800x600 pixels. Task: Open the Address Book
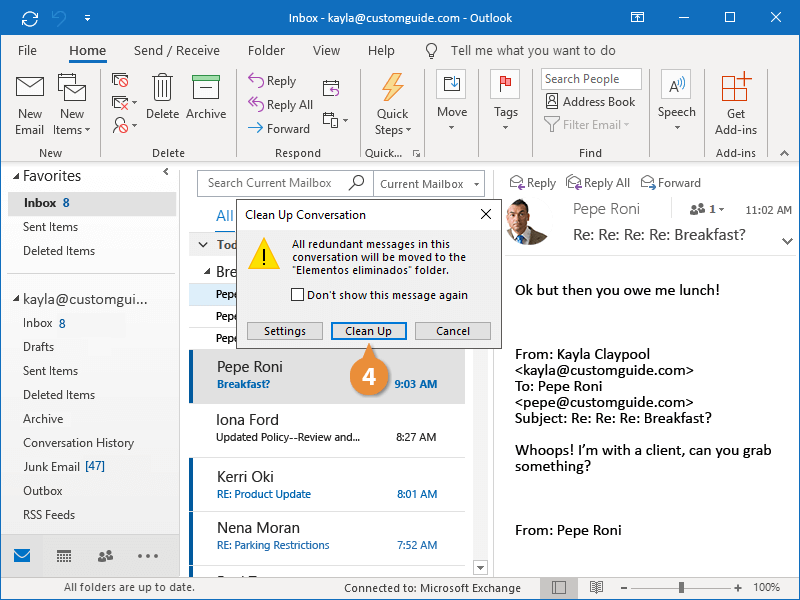tap(590, 102)
